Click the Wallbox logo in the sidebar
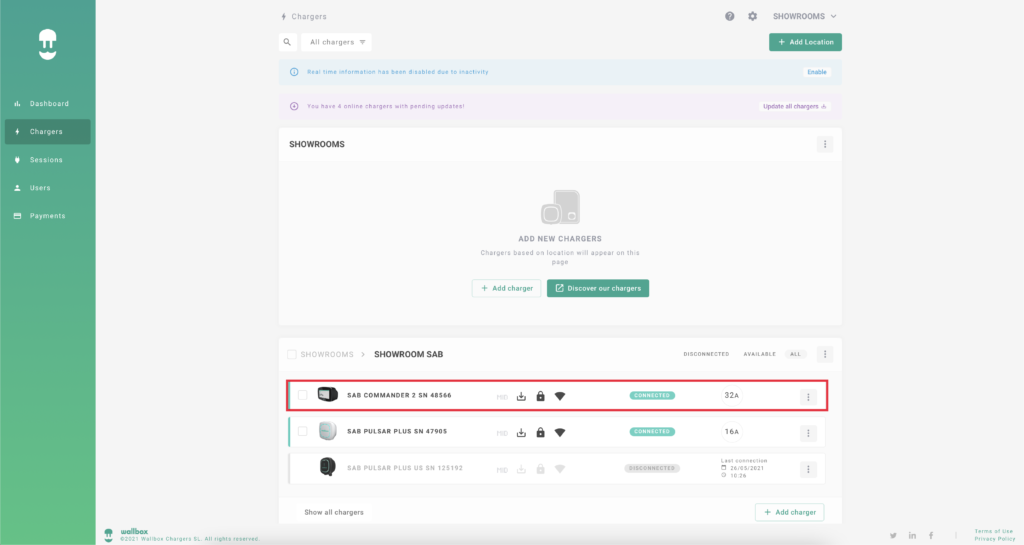The height and width of the screenshot is (545, 1024). [x=48, y=44]
